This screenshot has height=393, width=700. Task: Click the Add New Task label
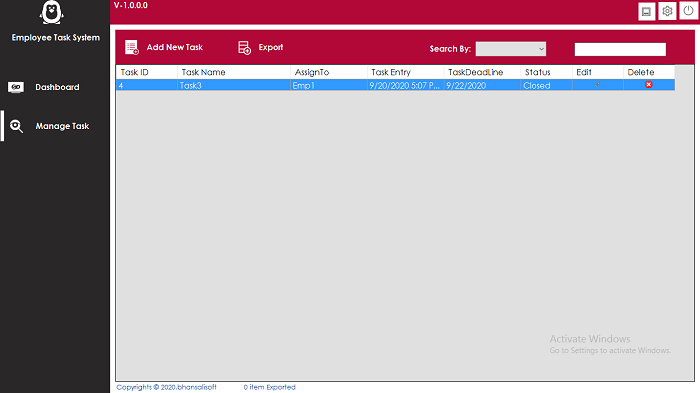(x=175, y=47)
